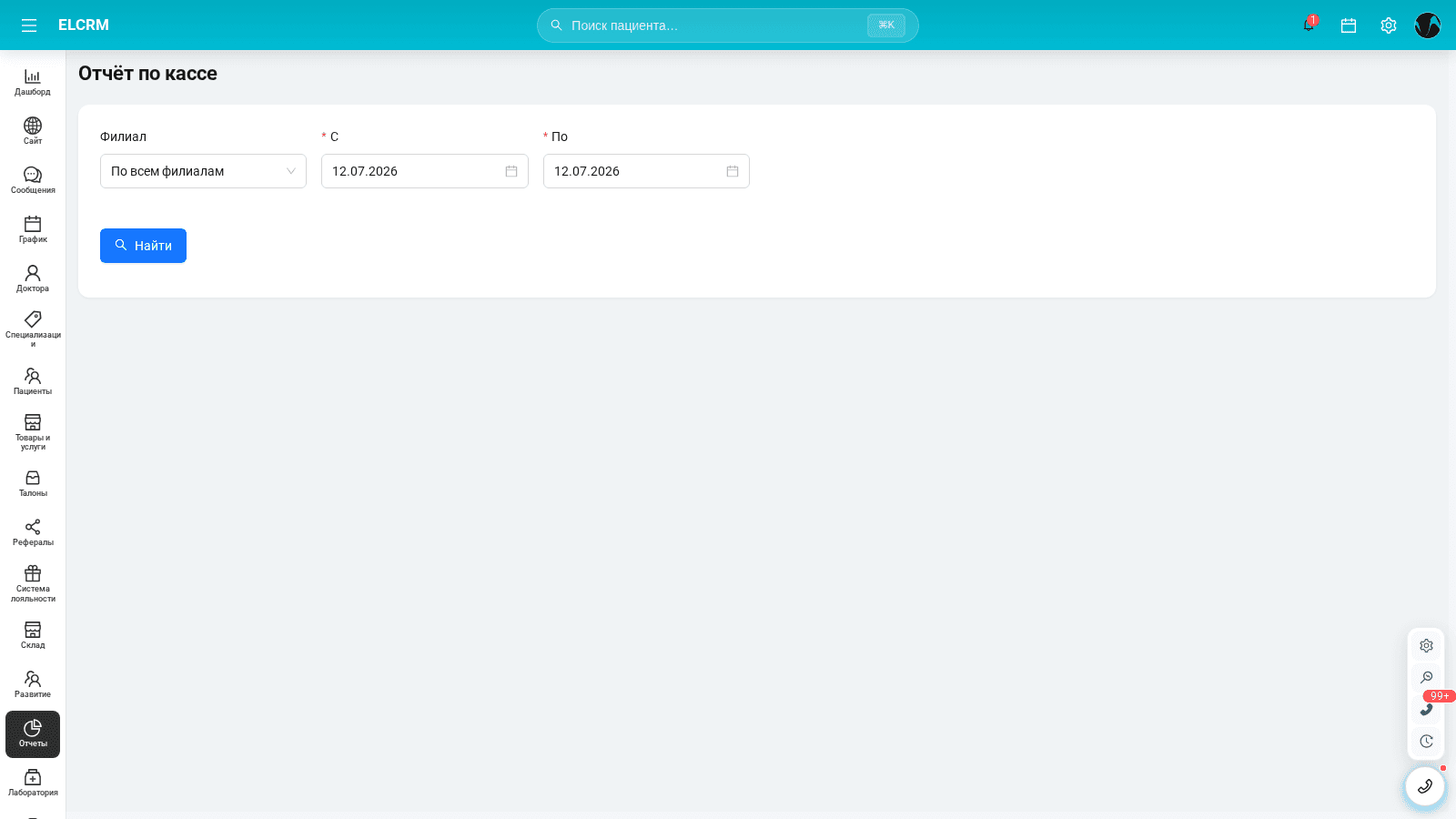
Task: Open missed calls phone icon with 99+ badge
Action: click(x=1426, y=710)
